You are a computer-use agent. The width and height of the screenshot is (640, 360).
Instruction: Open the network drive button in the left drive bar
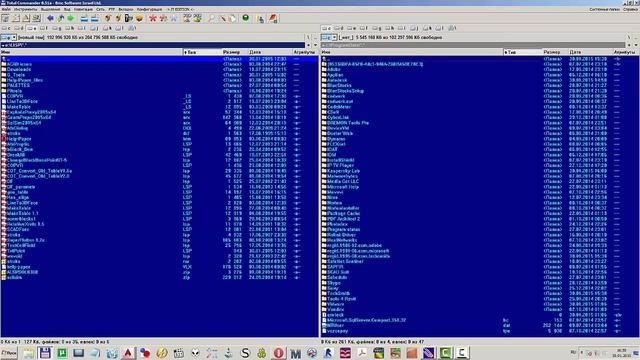coord(132,28)
